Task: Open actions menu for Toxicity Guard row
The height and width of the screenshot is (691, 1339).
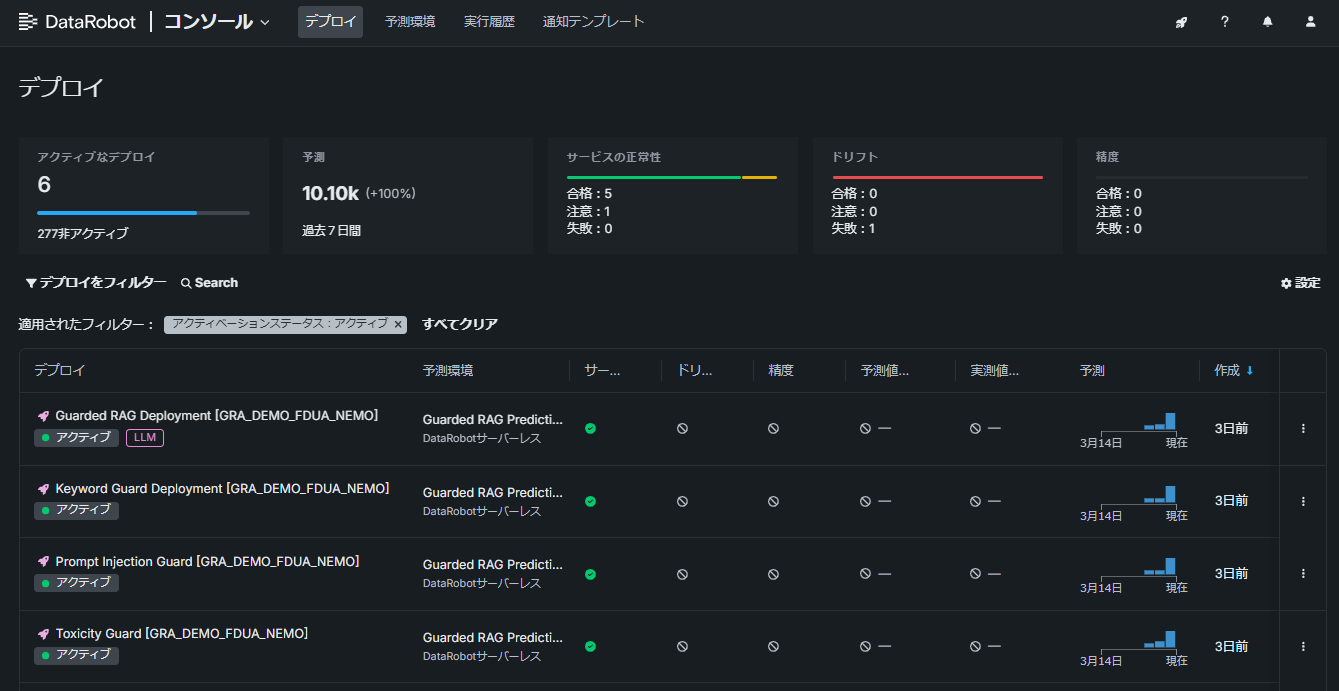Action: 1303,646
